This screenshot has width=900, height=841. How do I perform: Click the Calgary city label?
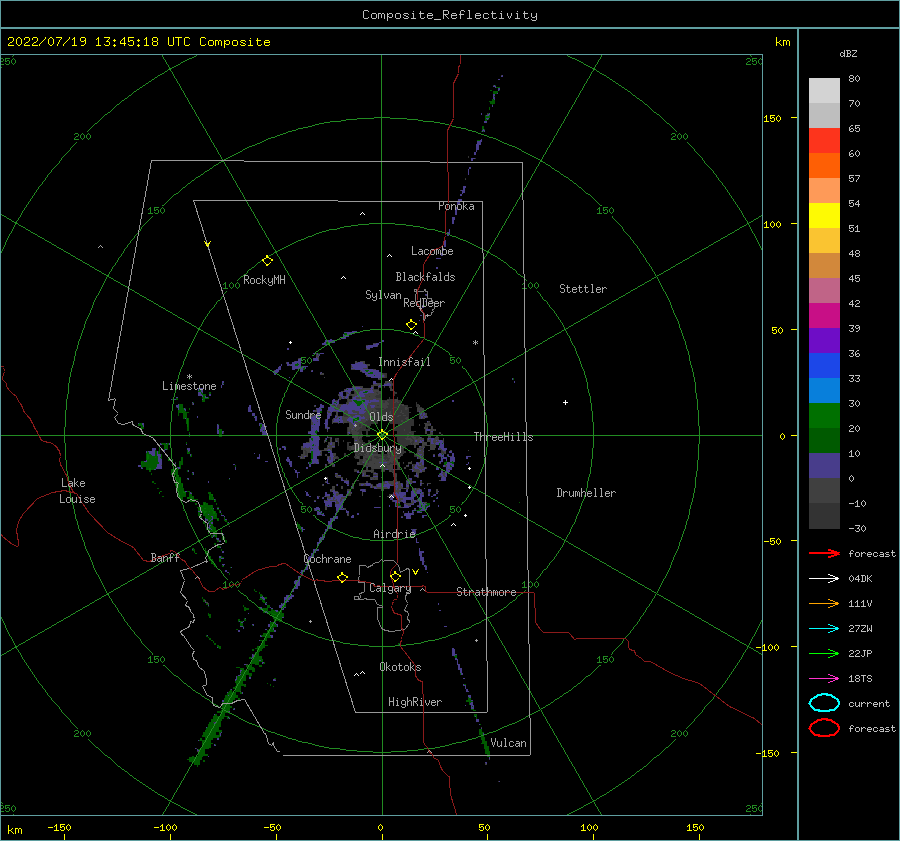point(390,588)
